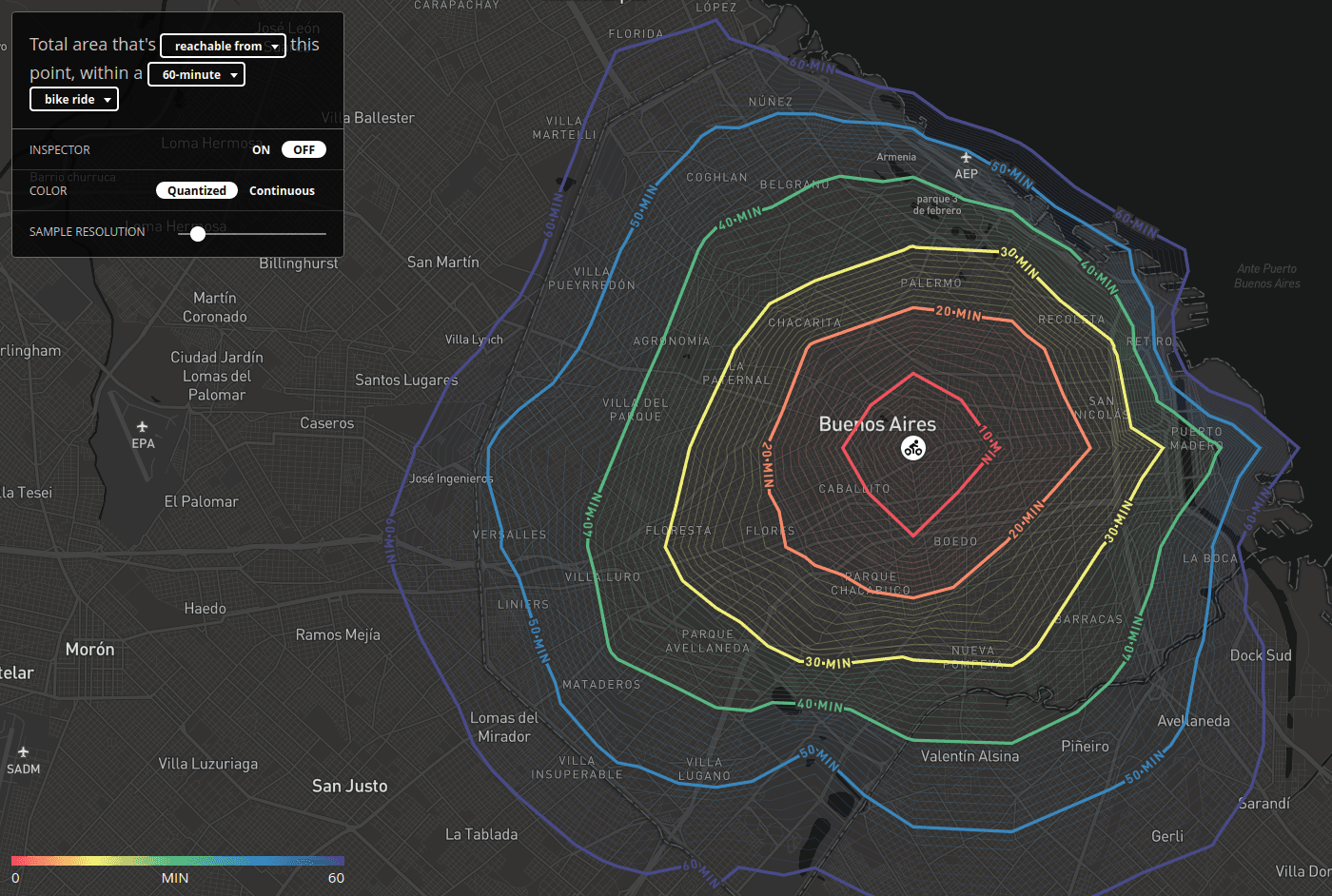
Task: Open the "bike ride" travel mode dropdown
Action: 73,98
